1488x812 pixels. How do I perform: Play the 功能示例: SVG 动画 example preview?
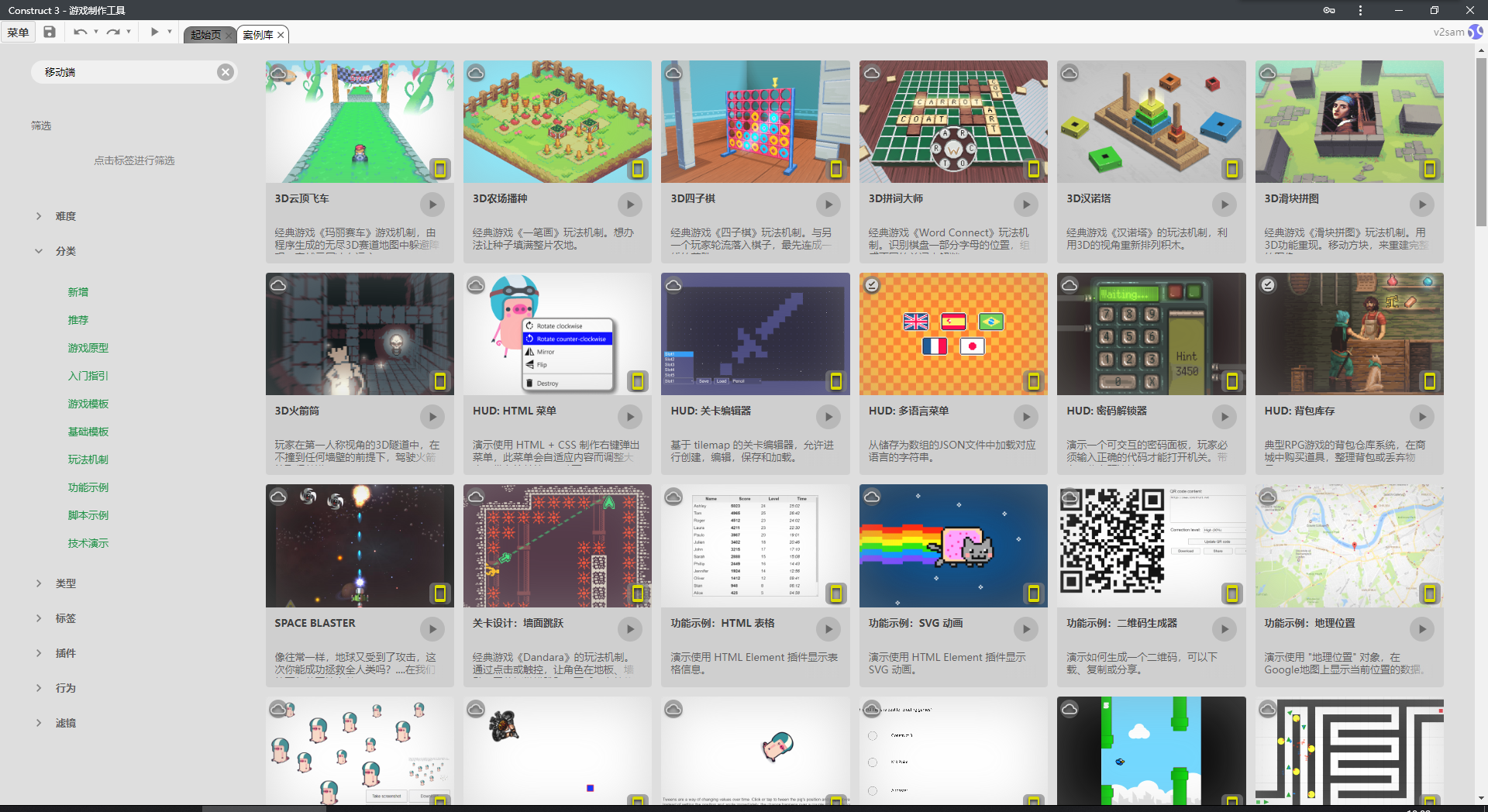click(x=1026, y=629)
